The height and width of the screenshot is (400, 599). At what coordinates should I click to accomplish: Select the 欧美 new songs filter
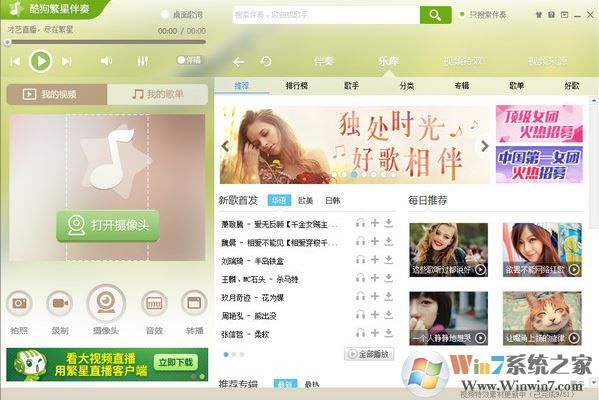click(306, 201)
